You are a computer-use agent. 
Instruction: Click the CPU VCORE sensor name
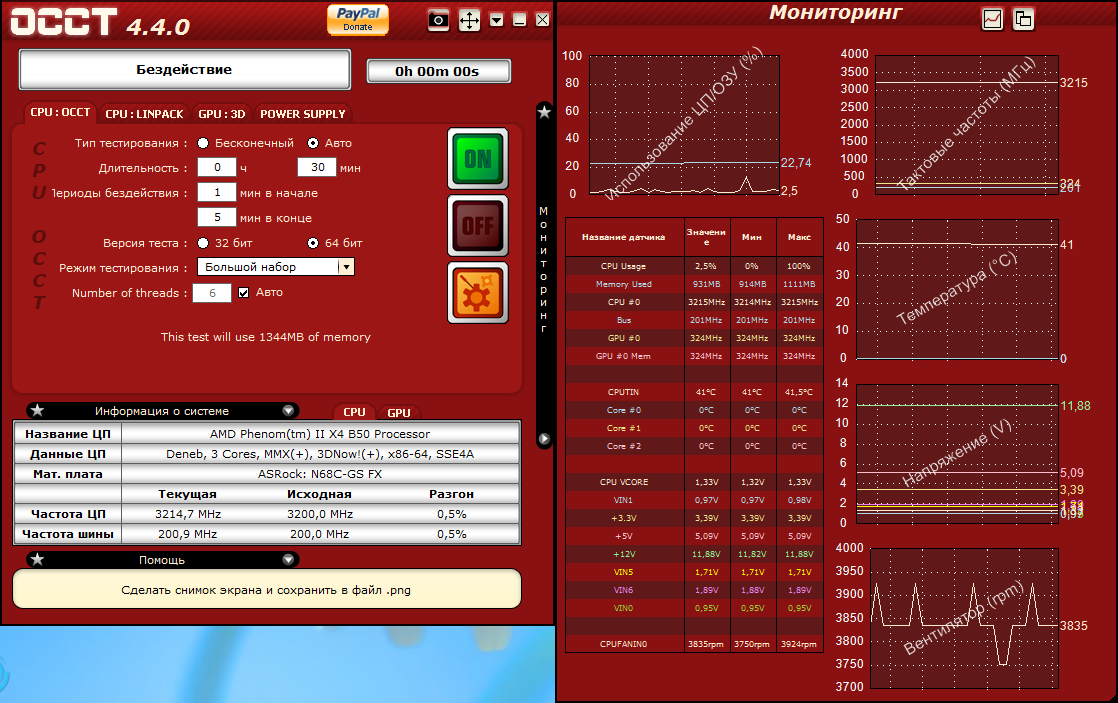pyautogui.click(x=624, y=482)
